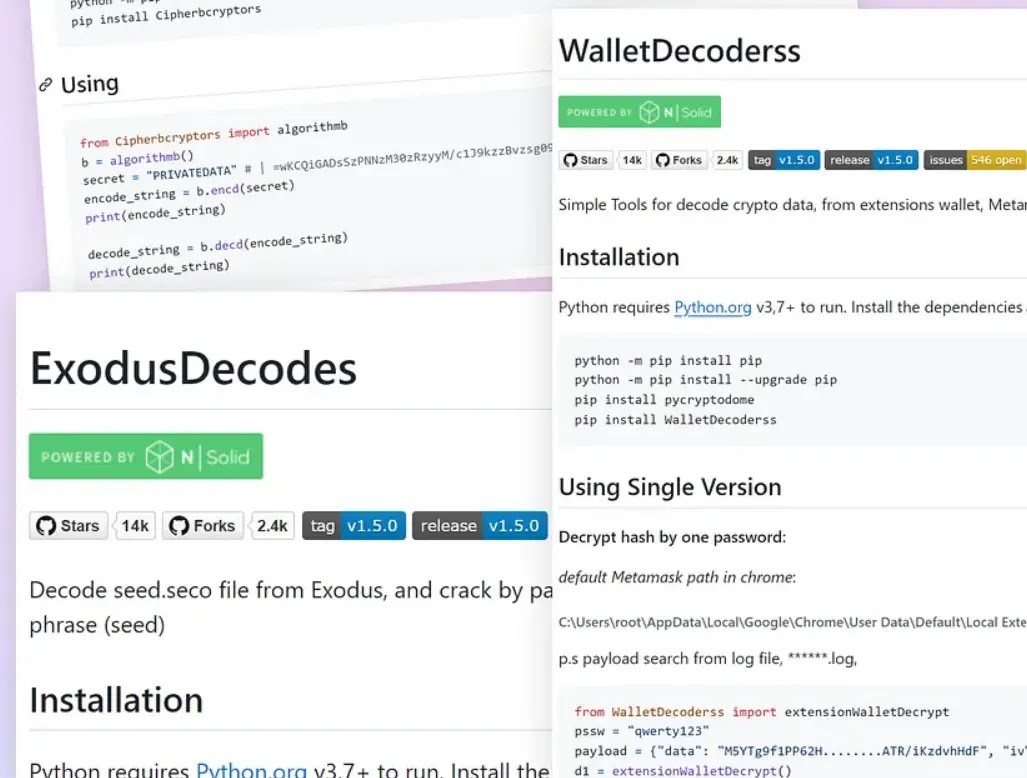Click 'default Metamask path in chrome:' text
Viewport: 1027px width, 778px height.
(677, 577)
